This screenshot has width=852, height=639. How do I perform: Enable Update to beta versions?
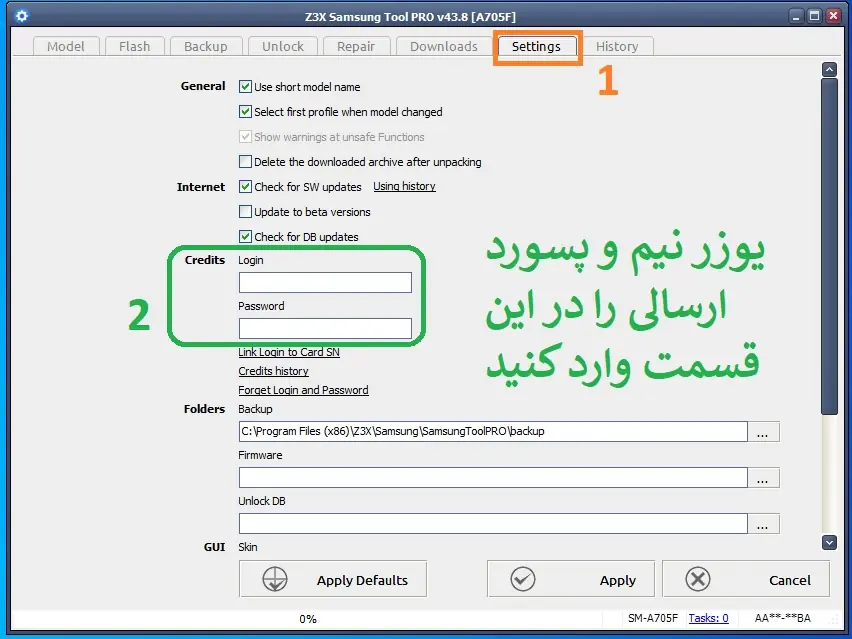[245, 211]
